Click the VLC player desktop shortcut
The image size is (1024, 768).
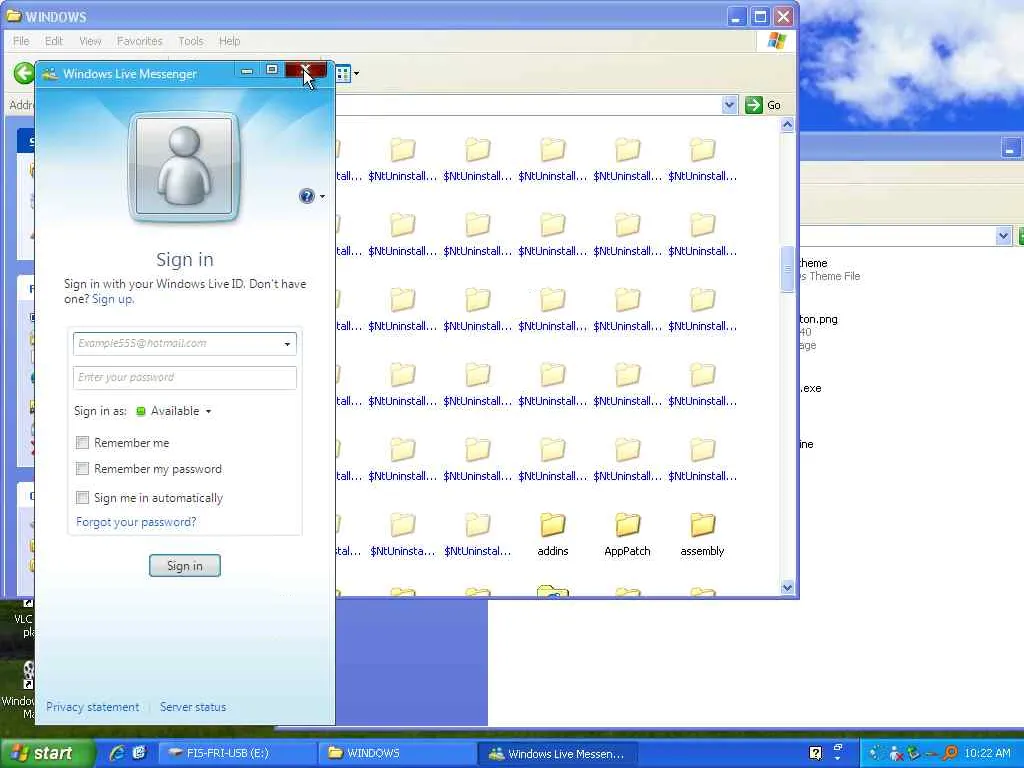24,619
